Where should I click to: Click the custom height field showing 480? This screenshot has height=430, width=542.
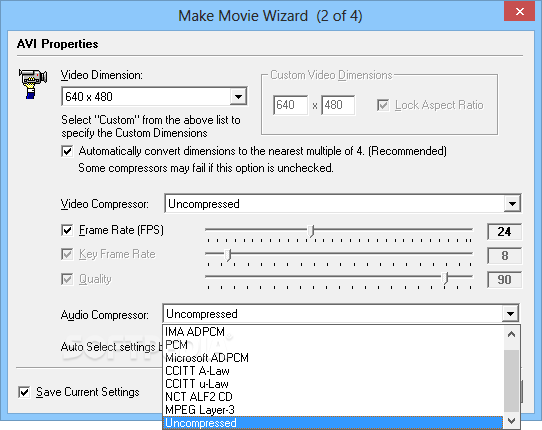point(338,105)
